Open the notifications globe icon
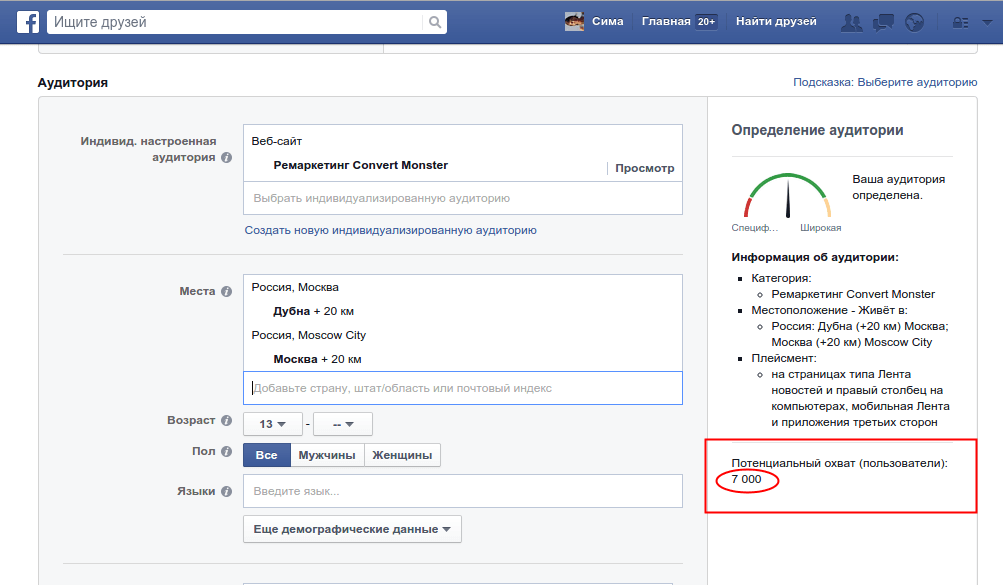The height and width of the screenshot is (585, 1003). click(913, 22)
